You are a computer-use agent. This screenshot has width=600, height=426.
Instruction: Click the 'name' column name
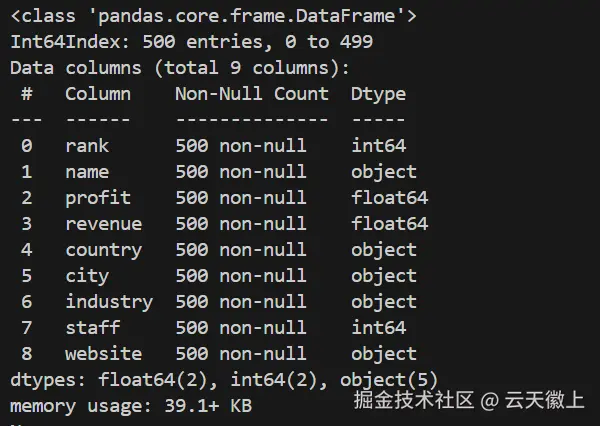coord(87,172)
